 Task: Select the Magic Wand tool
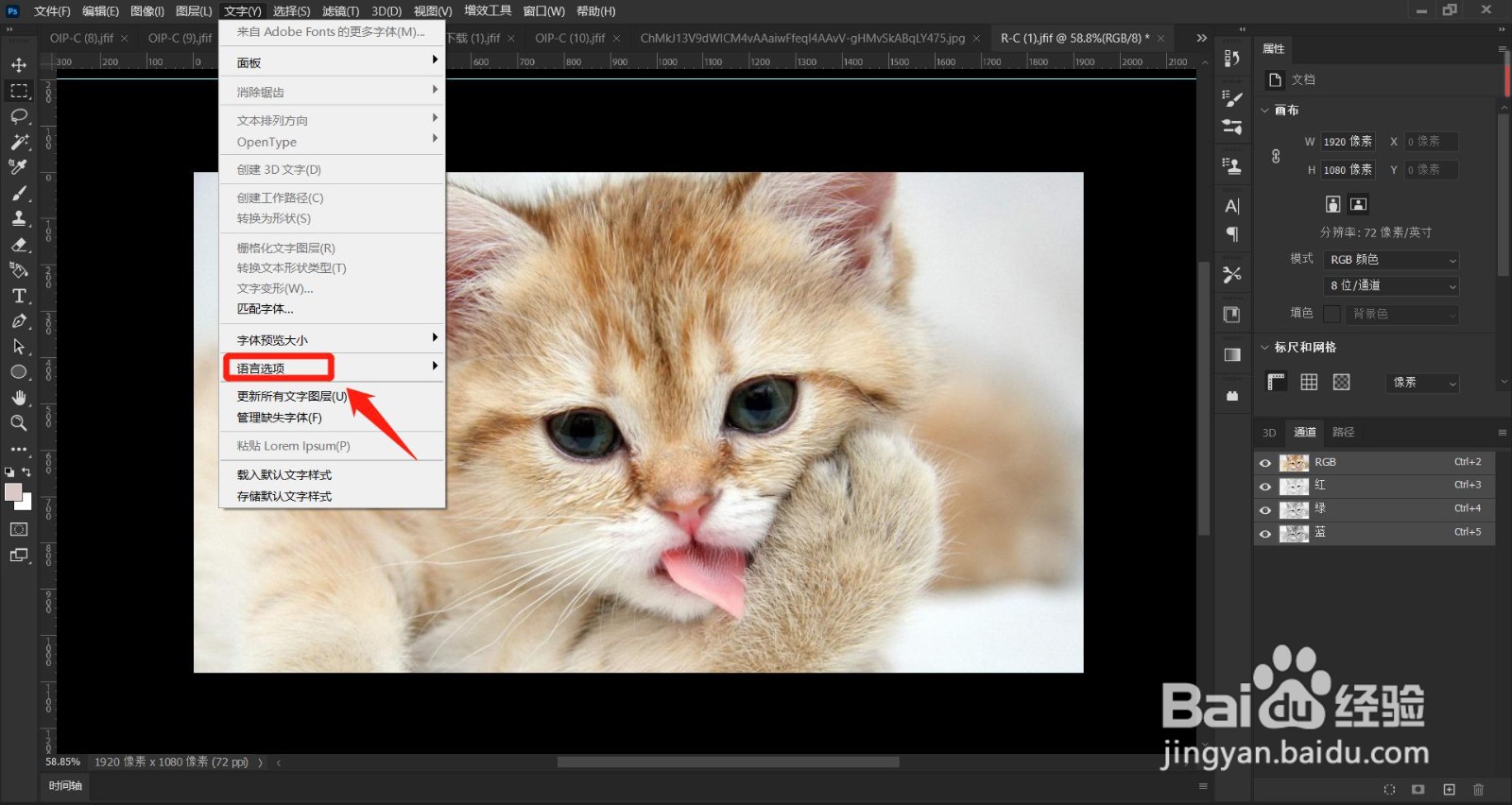[19, 142]
